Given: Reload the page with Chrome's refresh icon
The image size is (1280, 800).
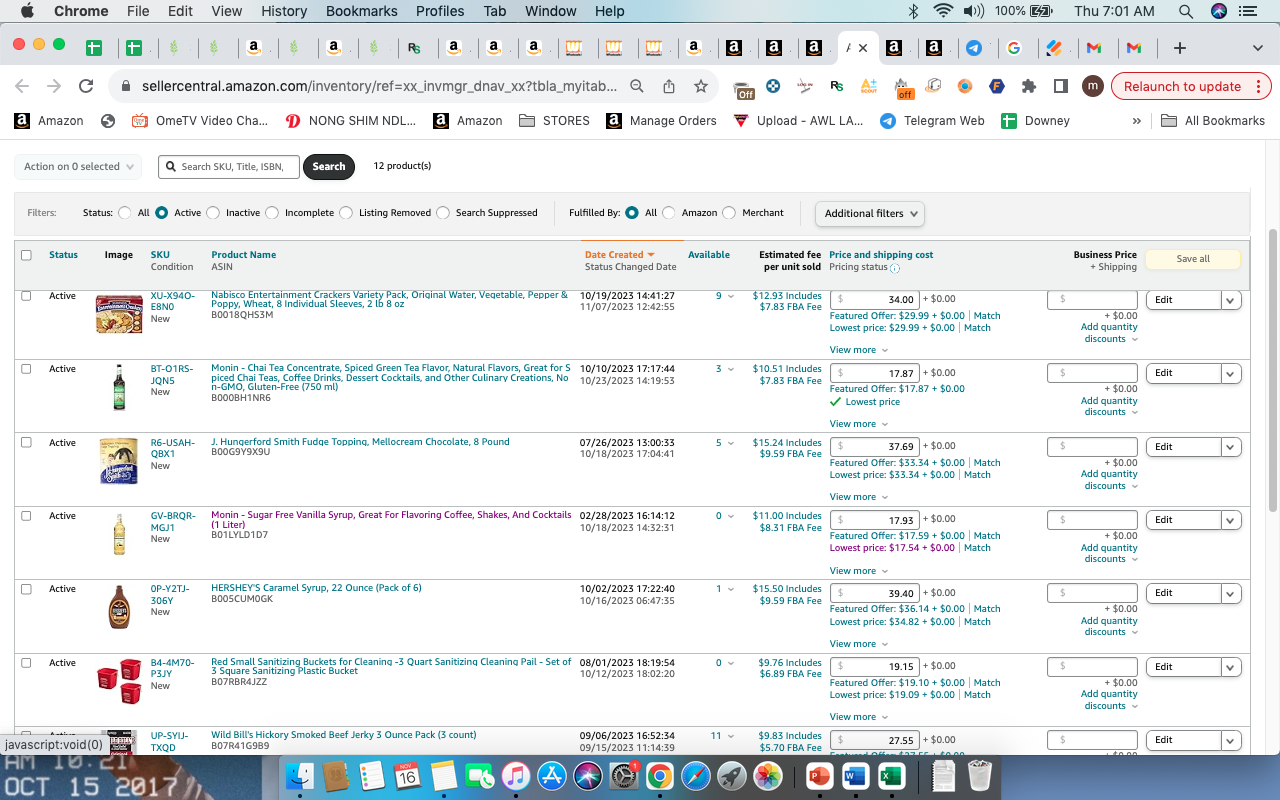Looking at the screenshot, I should point(86,86).
